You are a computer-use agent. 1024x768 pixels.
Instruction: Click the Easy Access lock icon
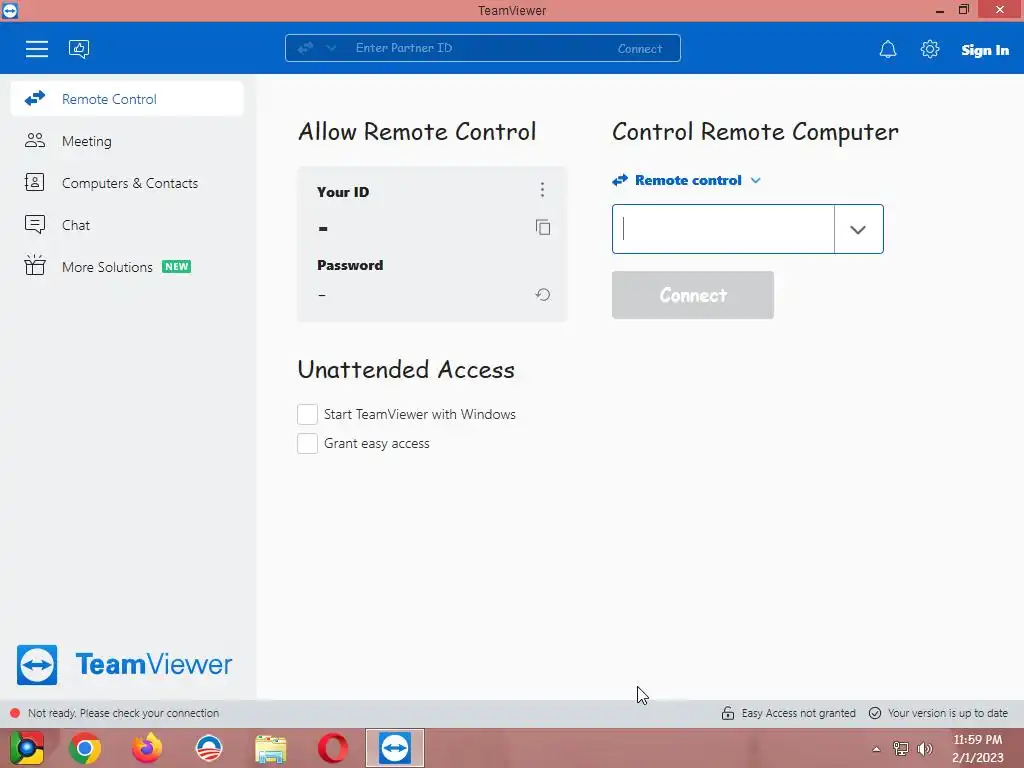(x=728, y=713)
